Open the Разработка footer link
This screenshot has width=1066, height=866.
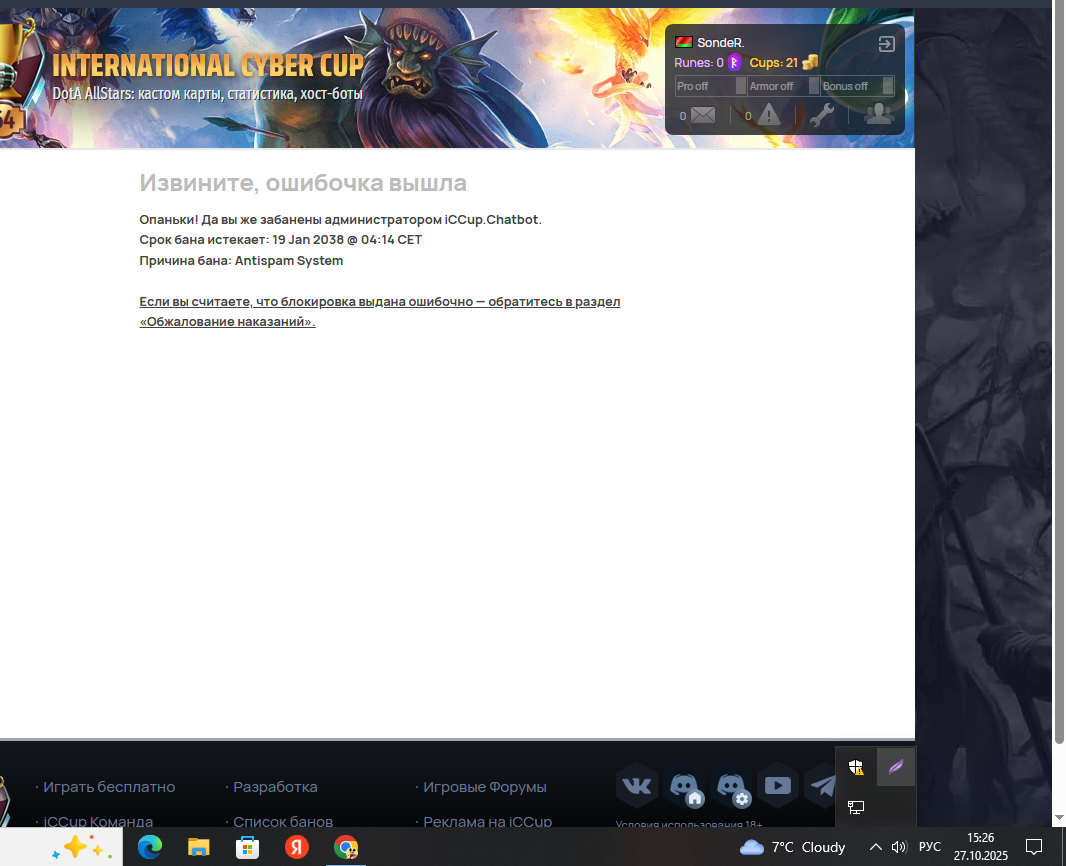(275, 786)
